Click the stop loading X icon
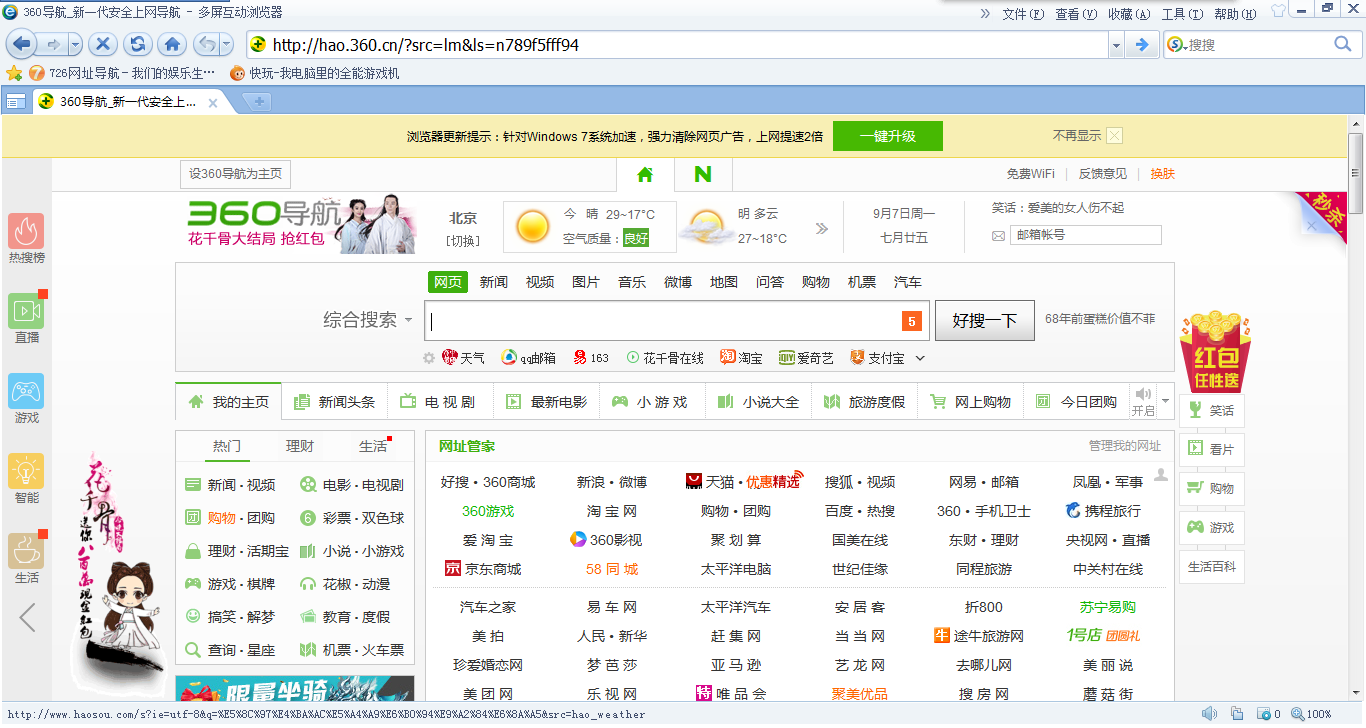 pos(102,44)
